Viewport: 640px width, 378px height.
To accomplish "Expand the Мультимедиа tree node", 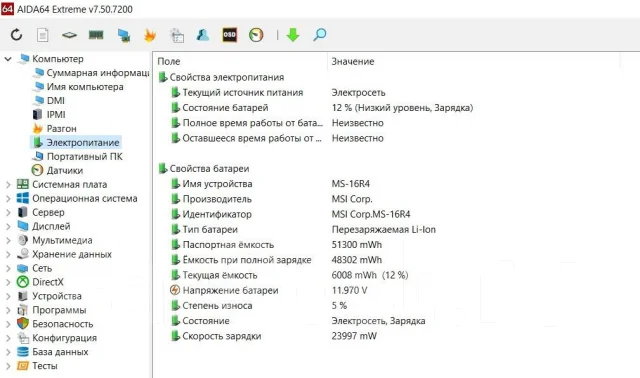I will pos(8,240).
